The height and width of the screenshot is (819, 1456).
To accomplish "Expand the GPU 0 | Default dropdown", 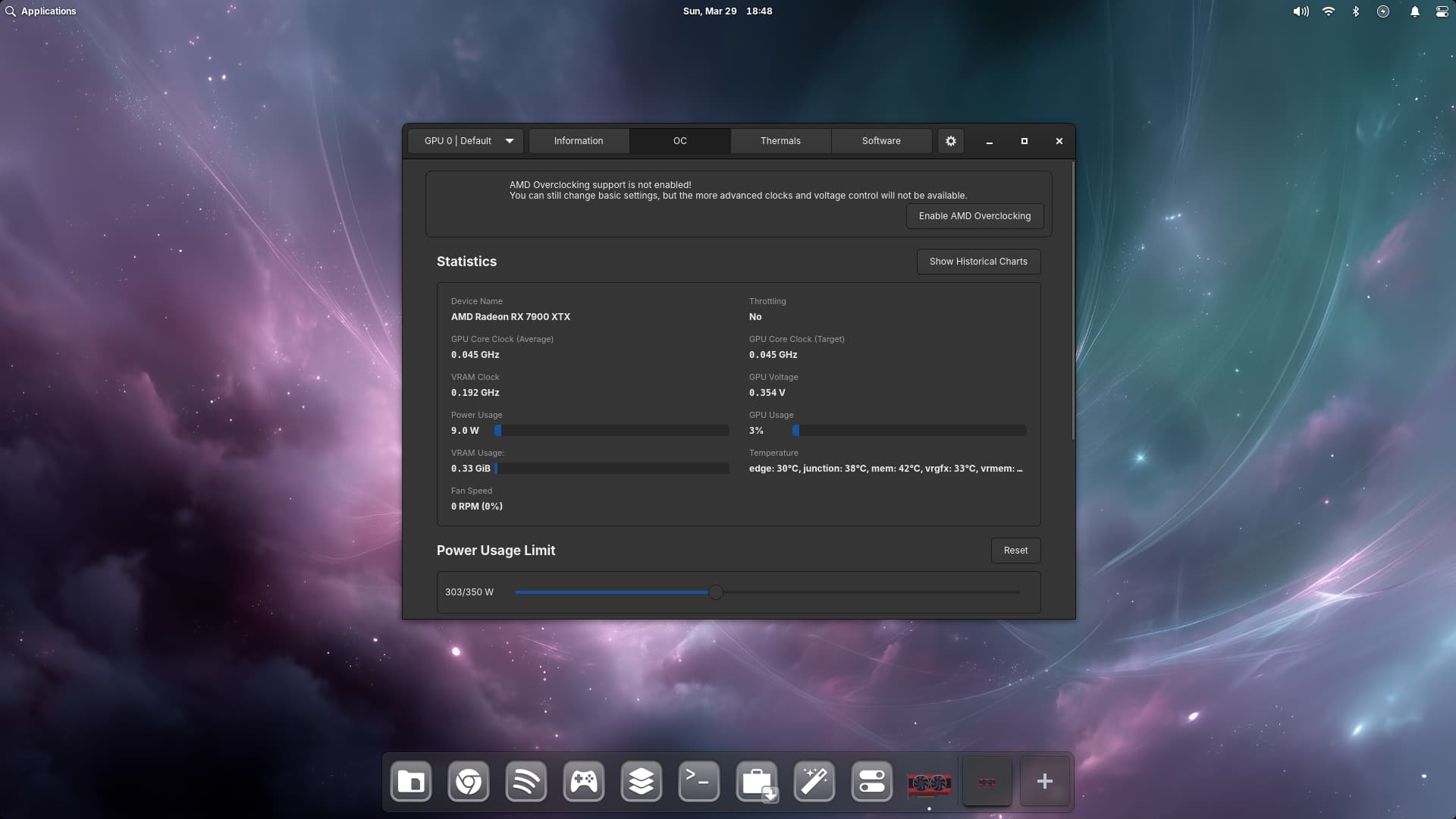I will click(466, 141).
